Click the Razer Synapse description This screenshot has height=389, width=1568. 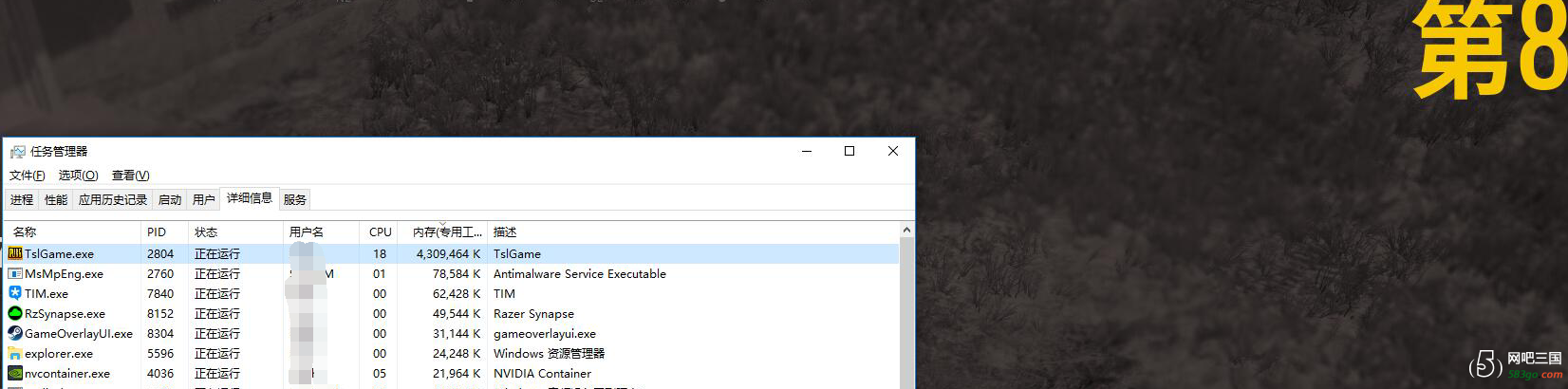tap(533, 313)
